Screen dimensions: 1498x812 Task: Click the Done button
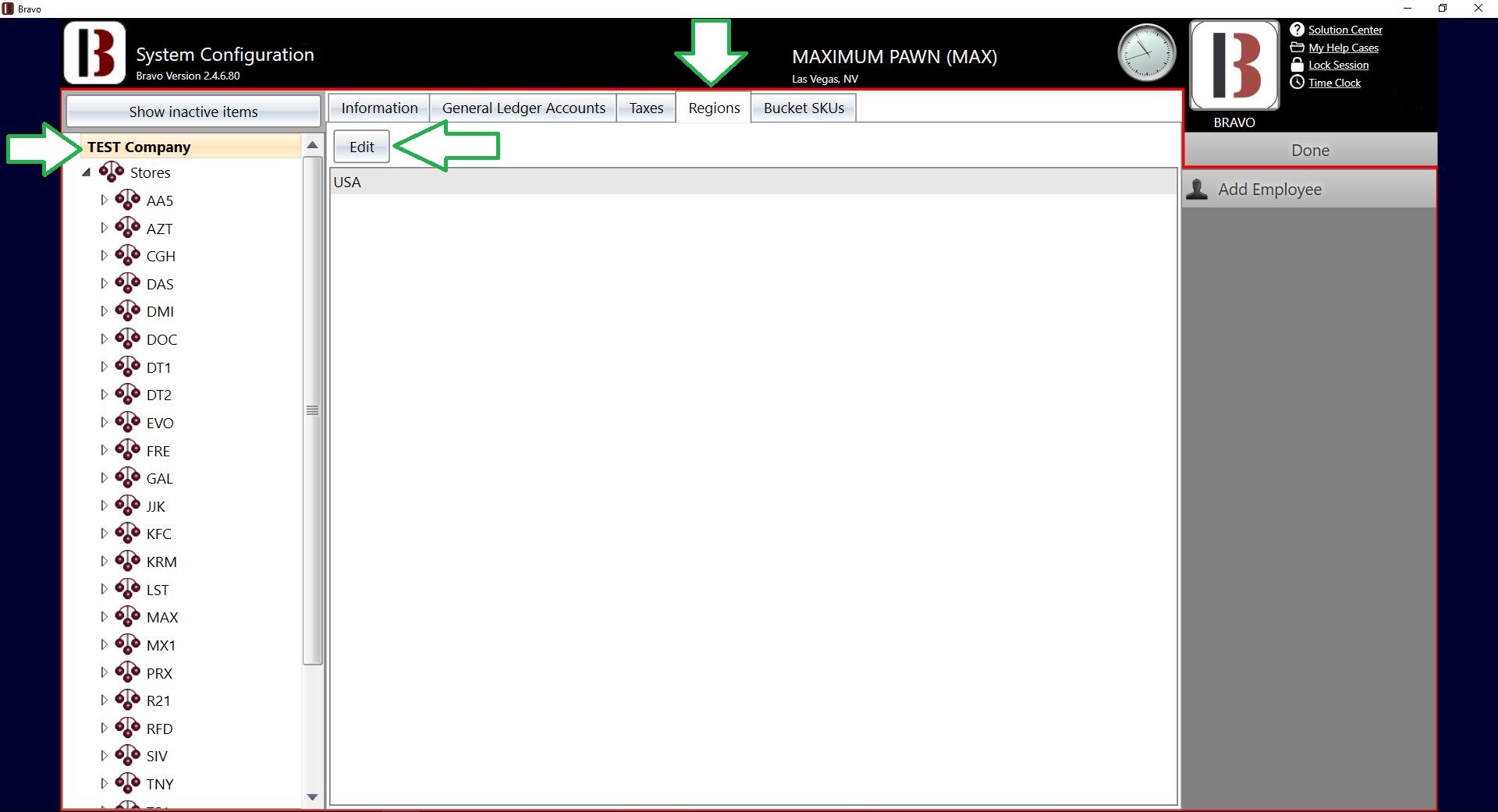[1310, 150]
